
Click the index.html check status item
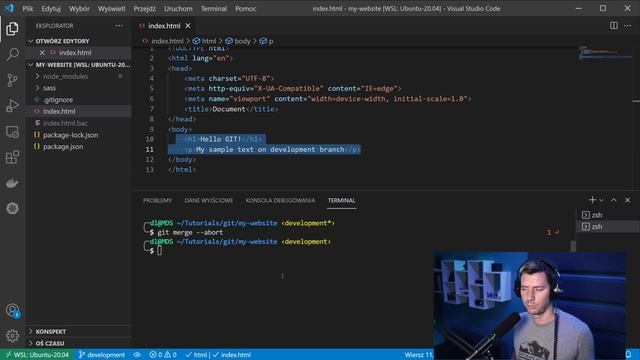coord(232,355)
